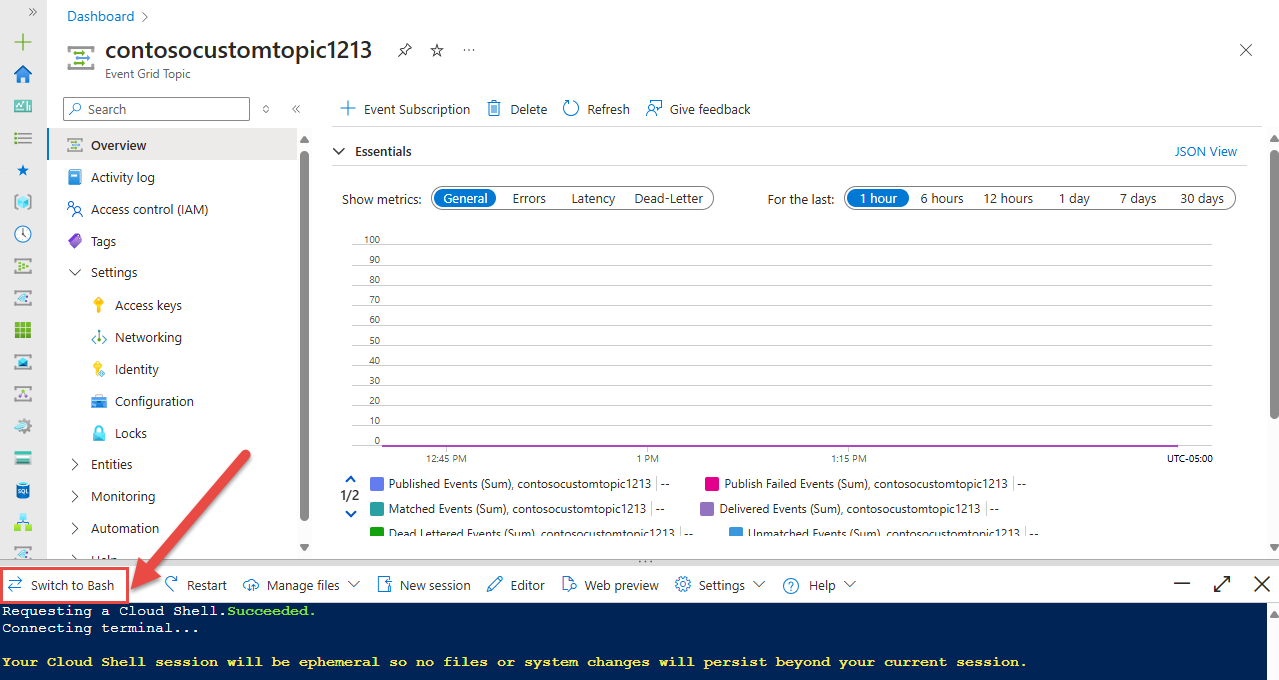Launch Web preview in Cloud Shell

click(609, 584)
